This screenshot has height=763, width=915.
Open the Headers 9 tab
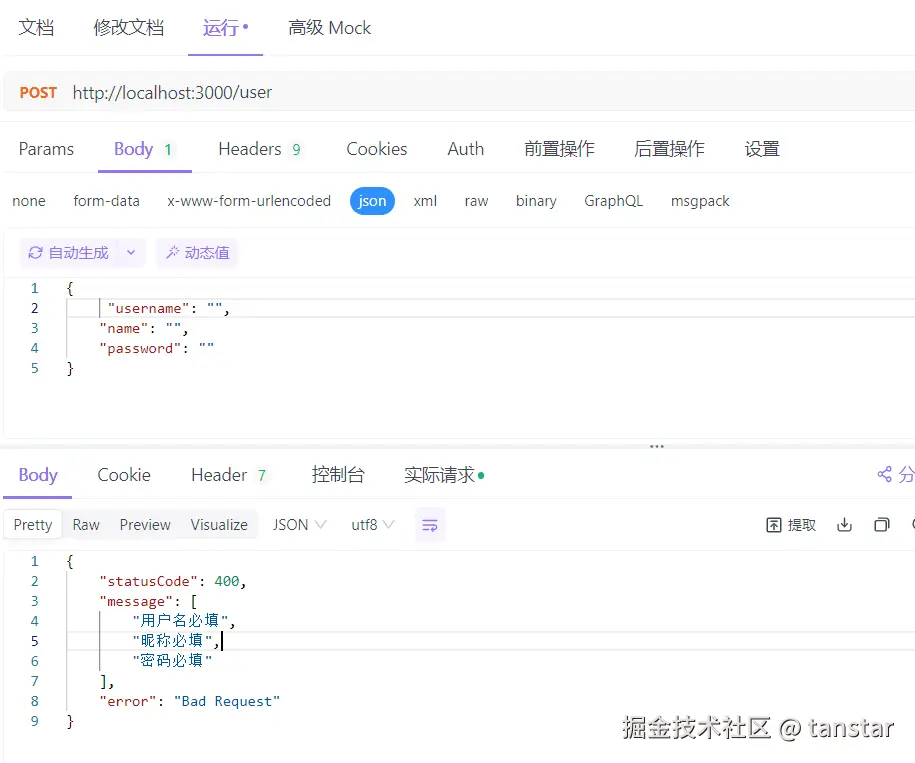pyautogui.click(x=260, y=149)
